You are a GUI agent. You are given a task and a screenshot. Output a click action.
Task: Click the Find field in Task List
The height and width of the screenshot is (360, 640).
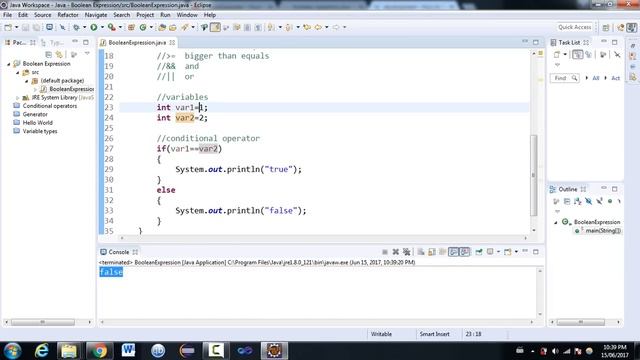click(x=564, y=78)
